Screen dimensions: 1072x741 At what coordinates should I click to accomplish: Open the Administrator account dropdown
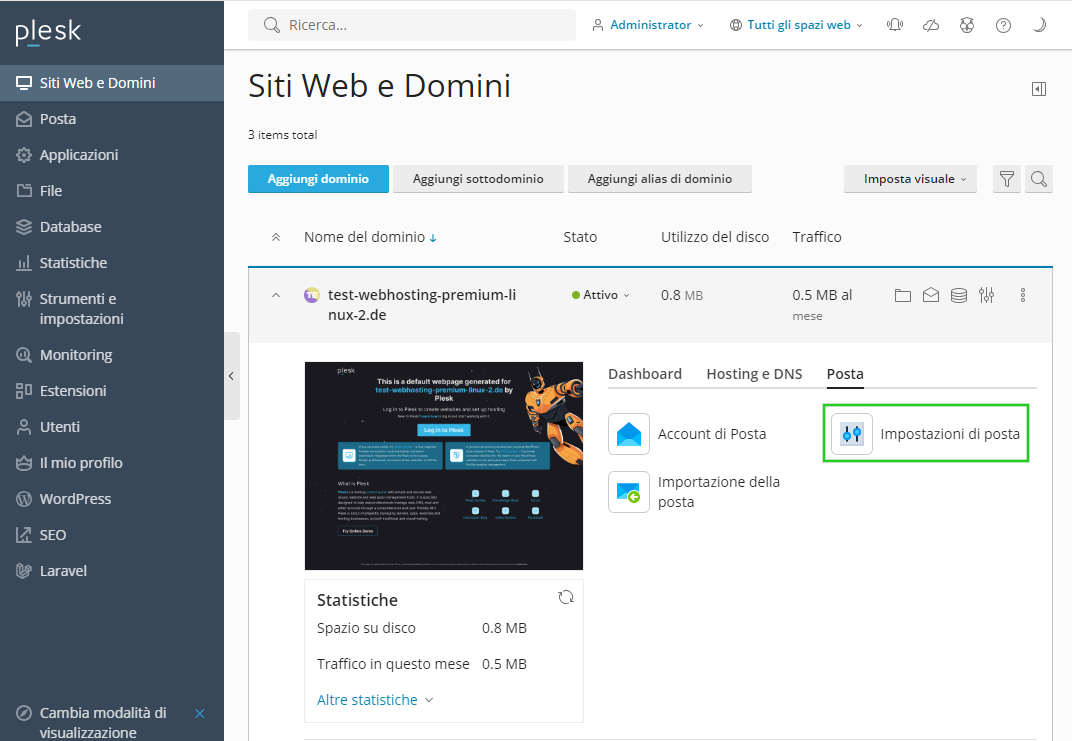pyautogui.click(x=647, y=25)
